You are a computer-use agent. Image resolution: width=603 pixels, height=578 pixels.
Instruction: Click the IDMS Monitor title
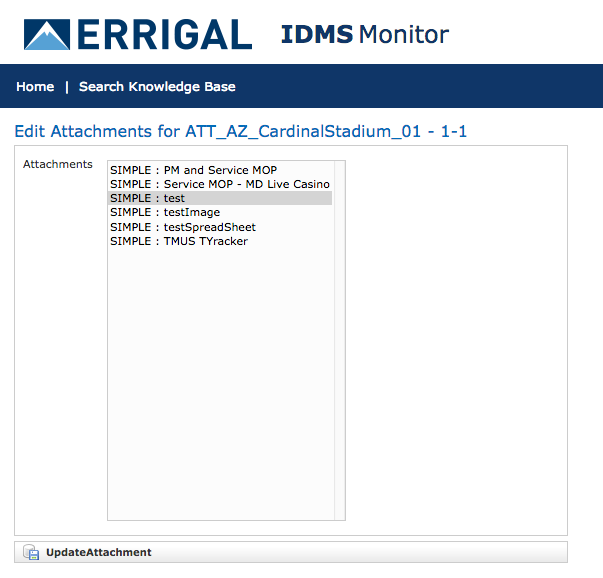(x=365, y=35)
